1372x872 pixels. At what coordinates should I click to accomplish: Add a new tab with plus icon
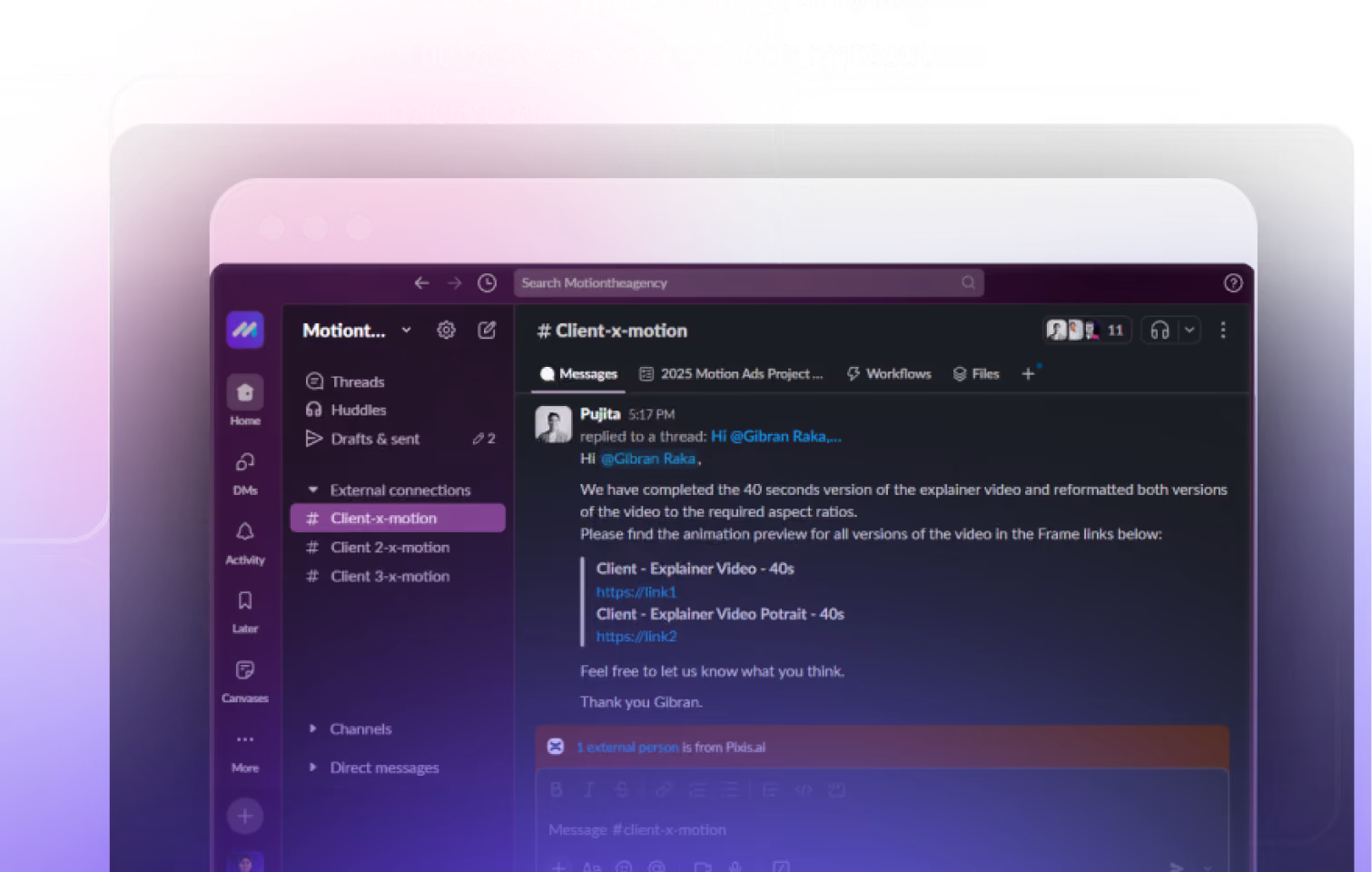(1028, 373)
